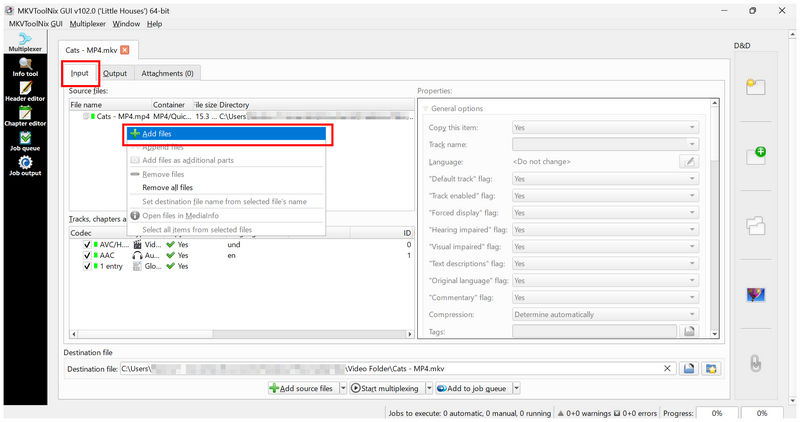Click the headphones audio track icon

137,255
